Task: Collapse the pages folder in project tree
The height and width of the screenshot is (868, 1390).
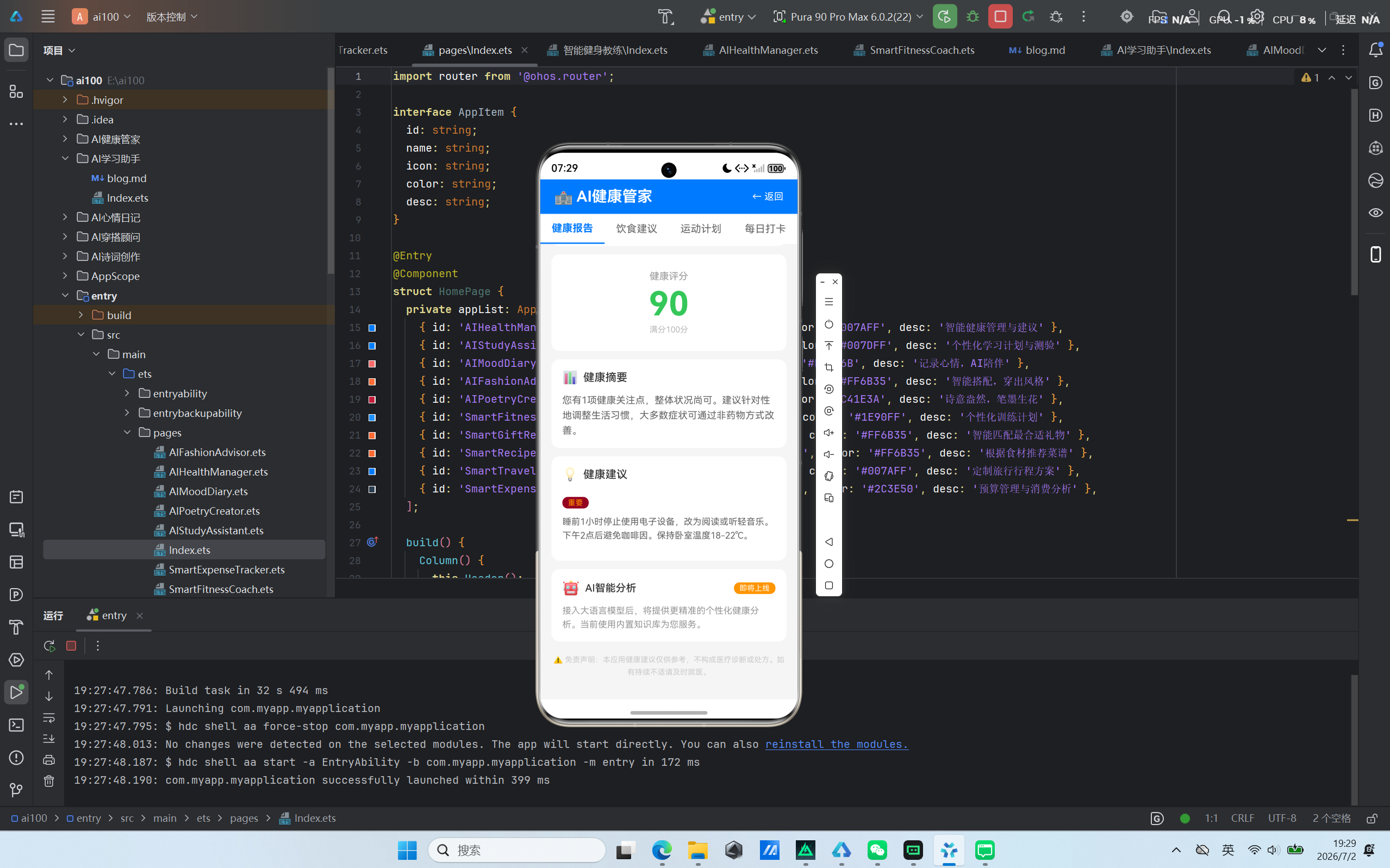Action: (127, 432)
